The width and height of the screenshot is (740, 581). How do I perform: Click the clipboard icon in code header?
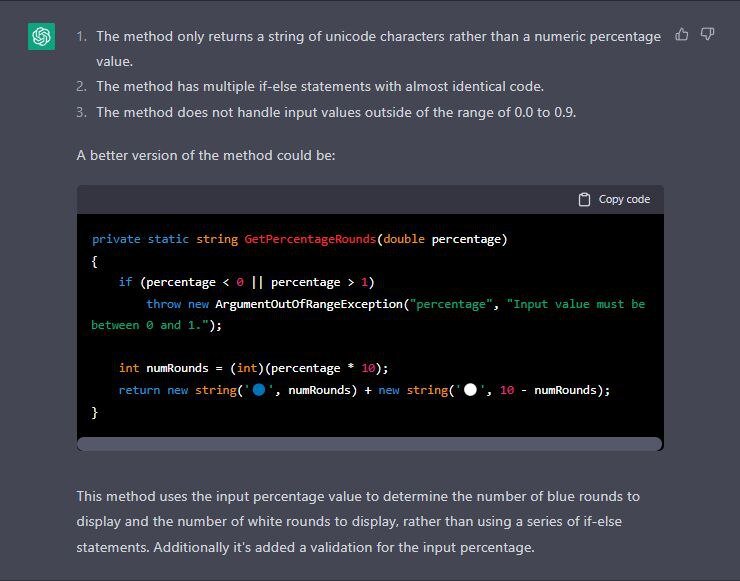coord(584,200)
